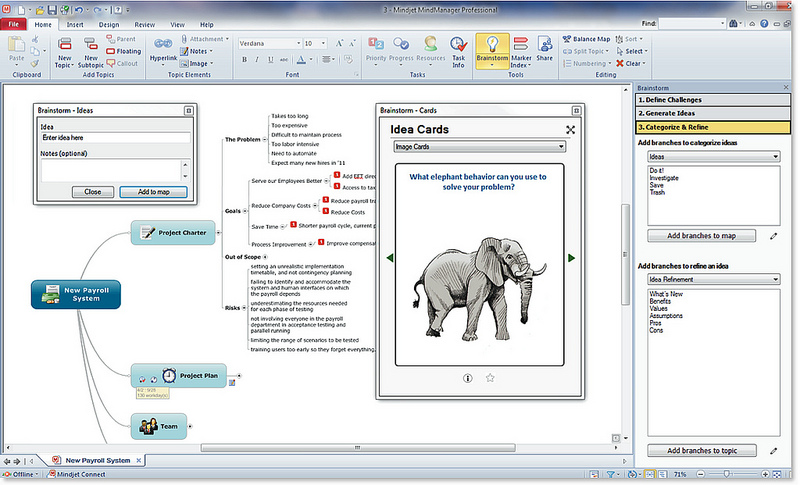Click the Save icon in quick access toolbar

click(52, 10)
